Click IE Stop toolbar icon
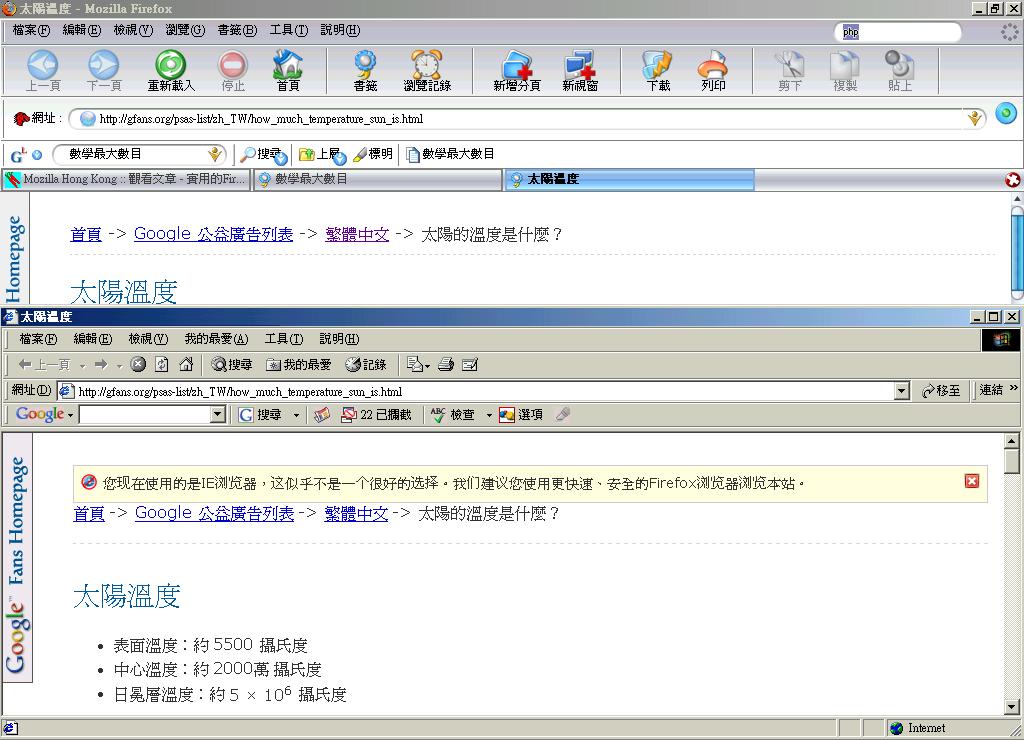 pos(138,364)
